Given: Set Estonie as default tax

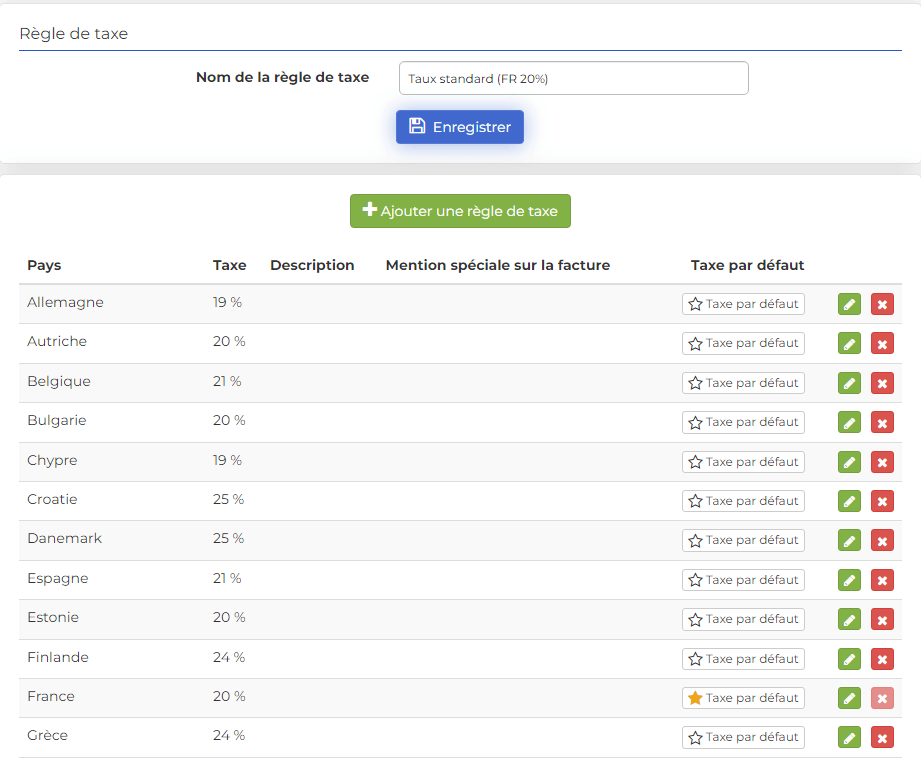Looking at the screenshot, I should 743,619.
